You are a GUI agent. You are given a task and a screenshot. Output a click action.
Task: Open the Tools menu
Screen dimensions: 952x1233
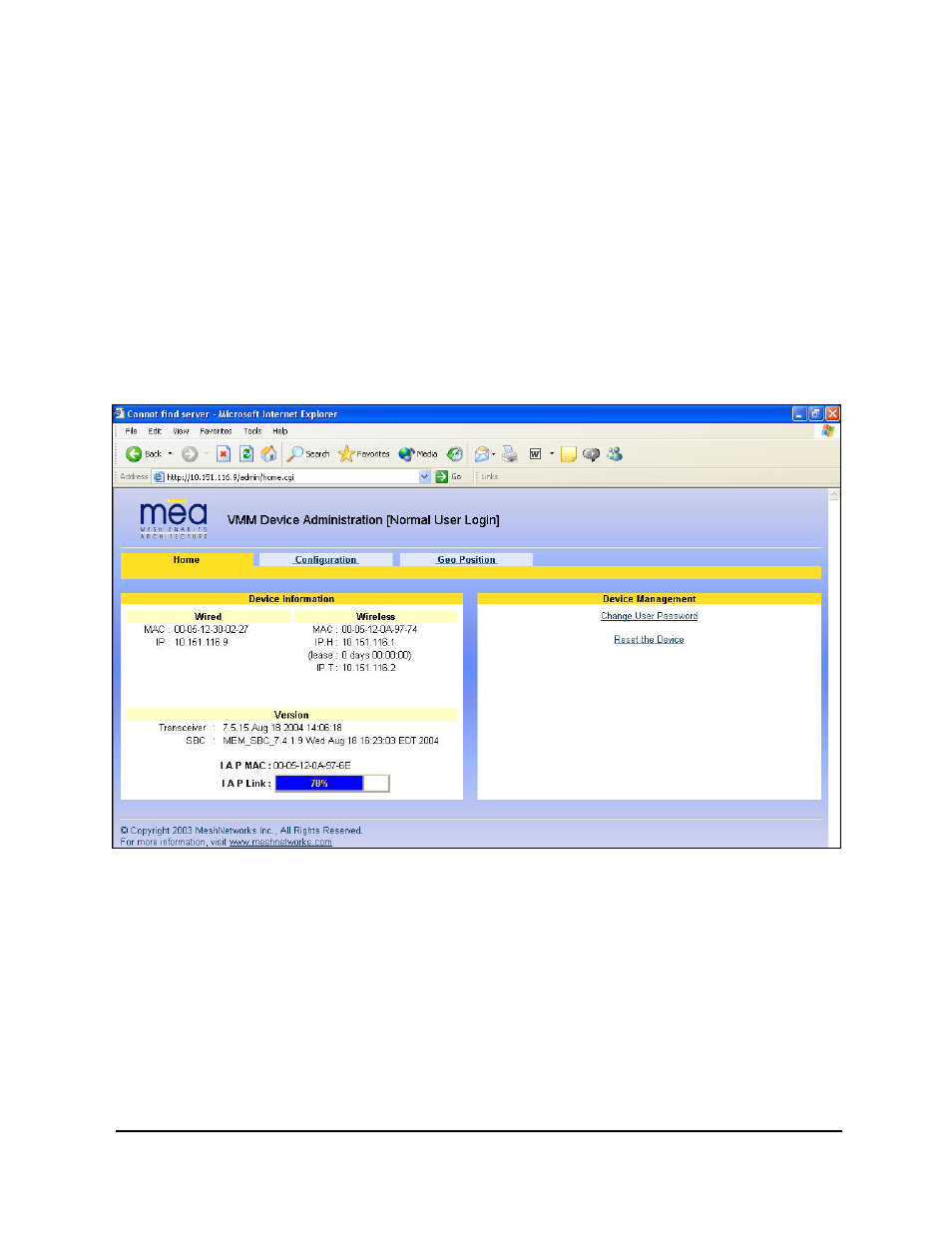pyautogui.click(x=252, y=431)
